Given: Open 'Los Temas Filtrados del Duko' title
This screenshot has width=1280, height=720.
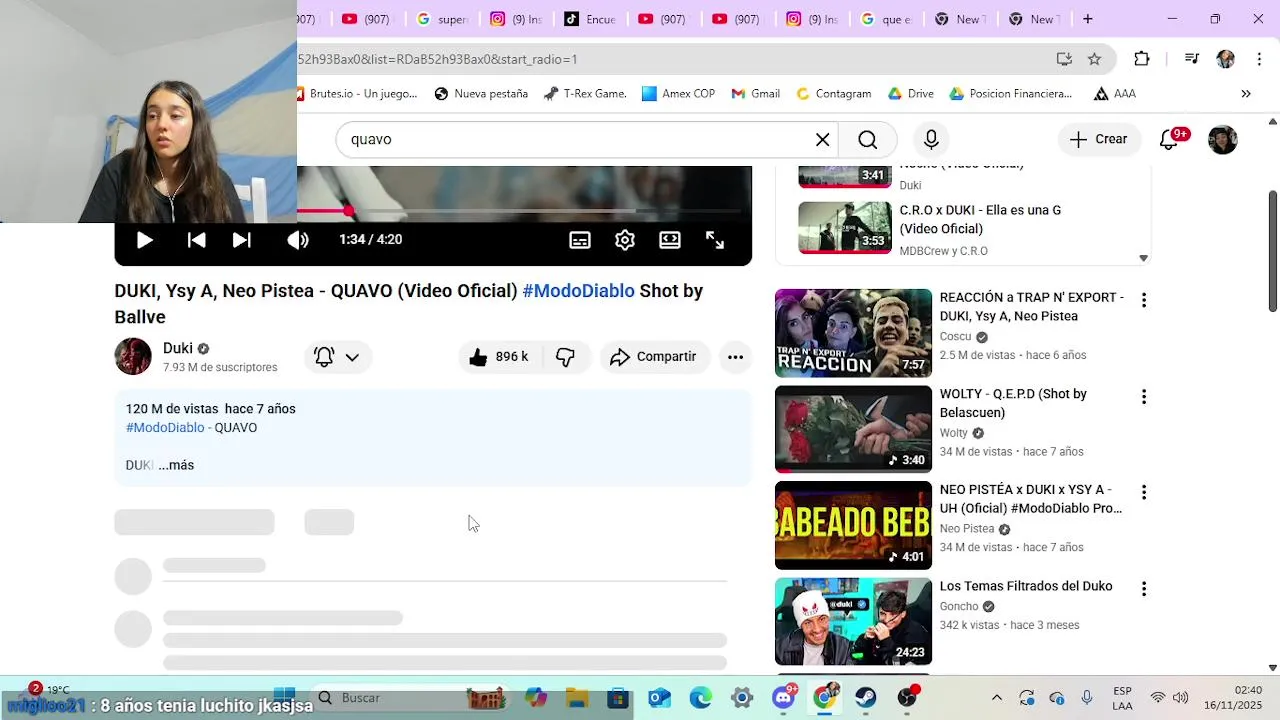Looking at the screenshot, I should point(1026,586).
